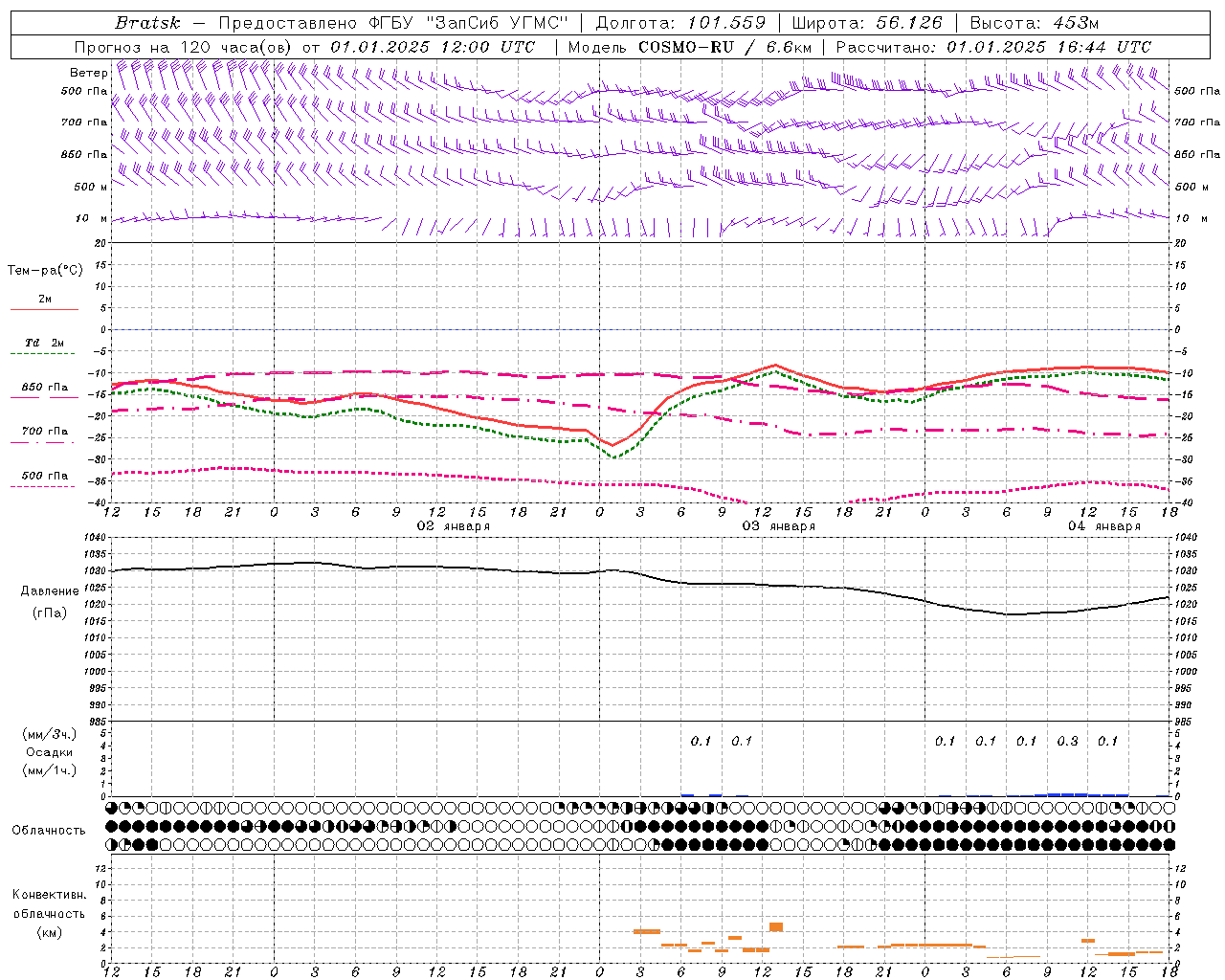The height and width of the screenshot is (980, 1225).
Task: Click the "Td 2м" dew point legend entry
Action: (x=45, y=343)
